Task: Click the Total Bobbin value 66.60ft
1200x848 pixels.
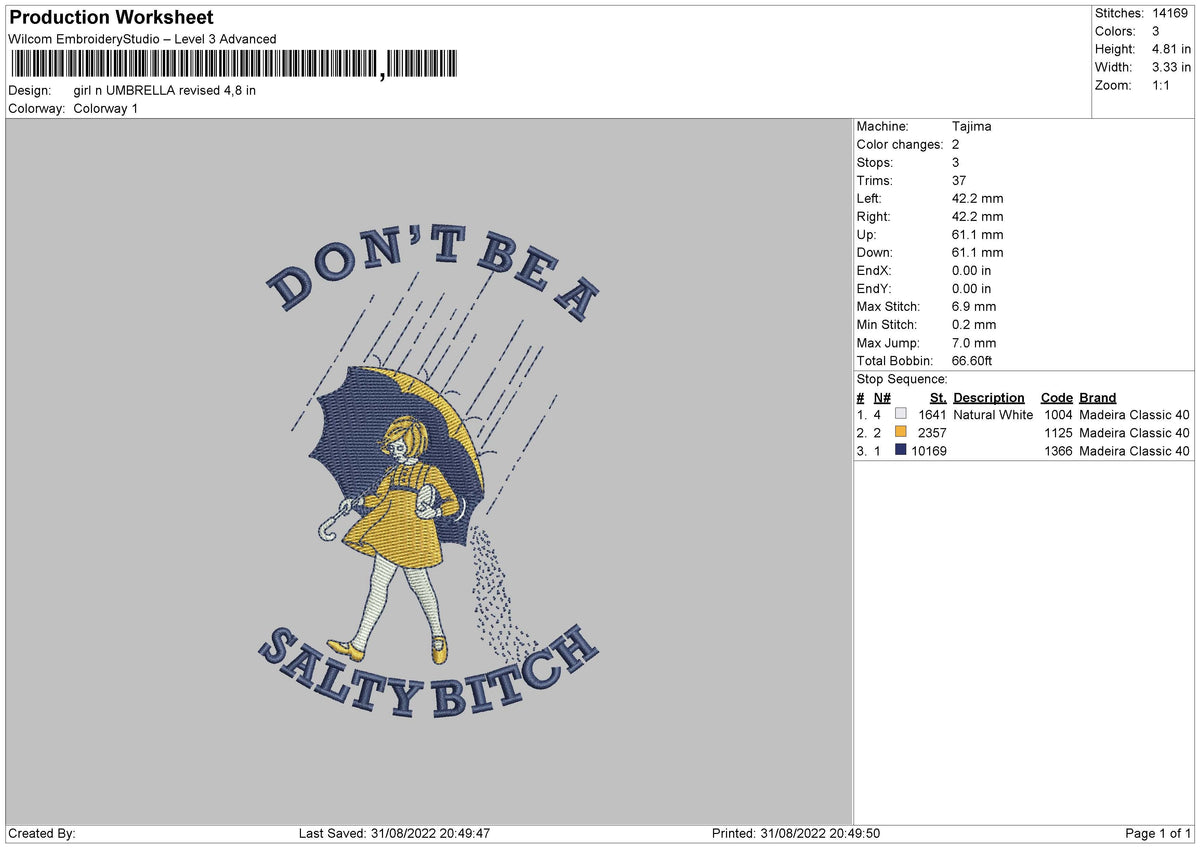Action: coord(972,360)
